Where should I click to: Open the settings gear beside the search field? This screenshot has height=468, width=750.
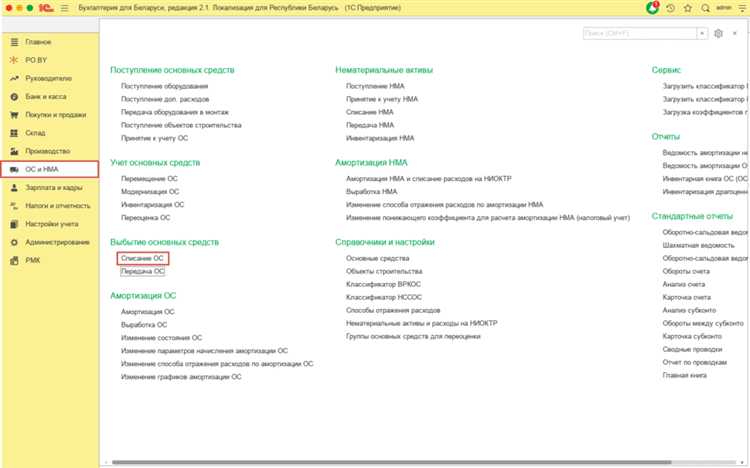pos(718,34)
